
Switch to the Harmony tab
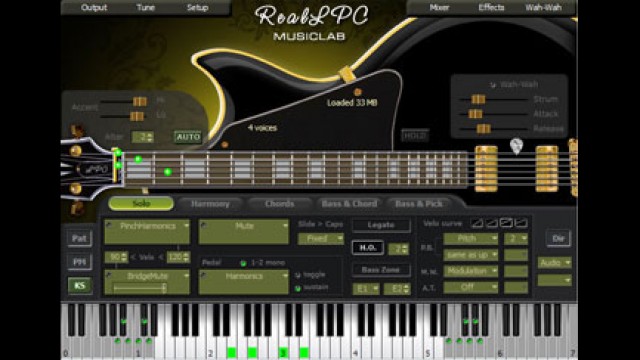pos(210,204)
